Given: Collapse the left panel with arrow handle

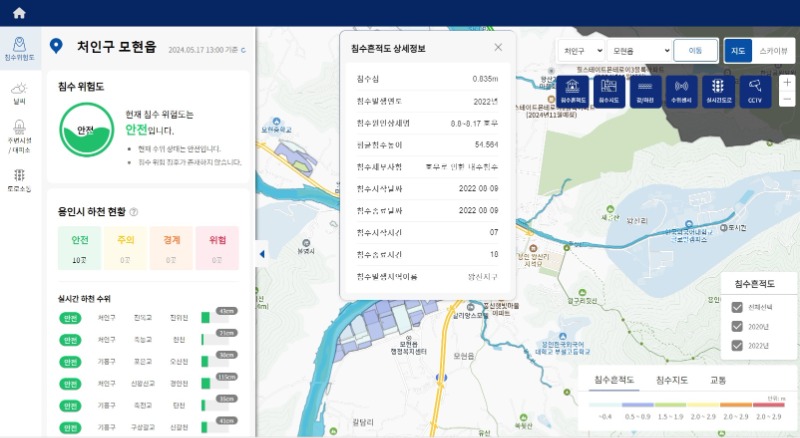Looking at the screenshot, I should click(262, 254).
